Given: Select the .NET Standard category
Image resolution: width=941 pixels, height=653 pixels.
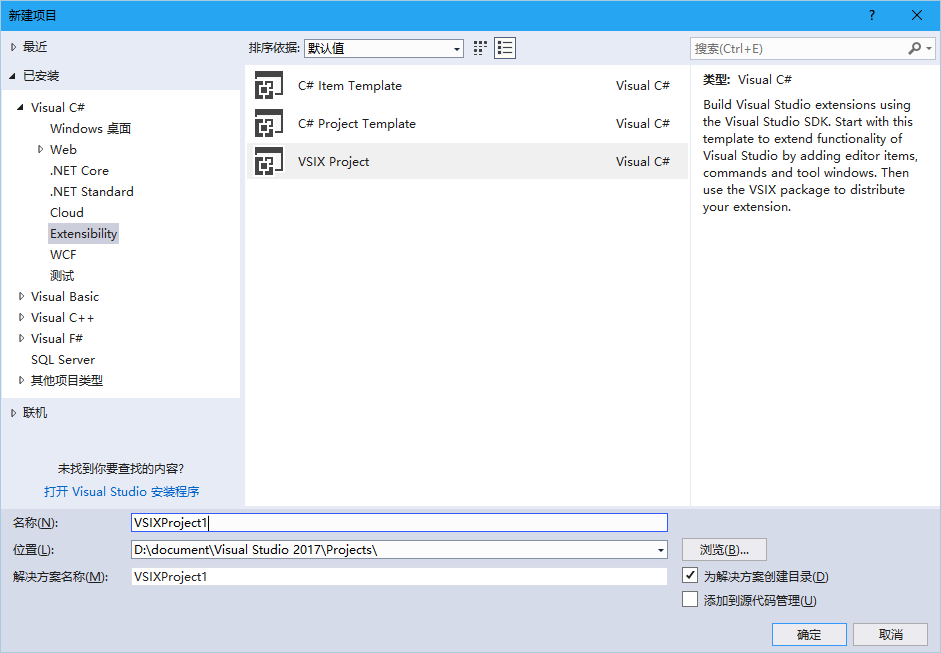Looking at the screenshot, I should click(x=92, y=191).
